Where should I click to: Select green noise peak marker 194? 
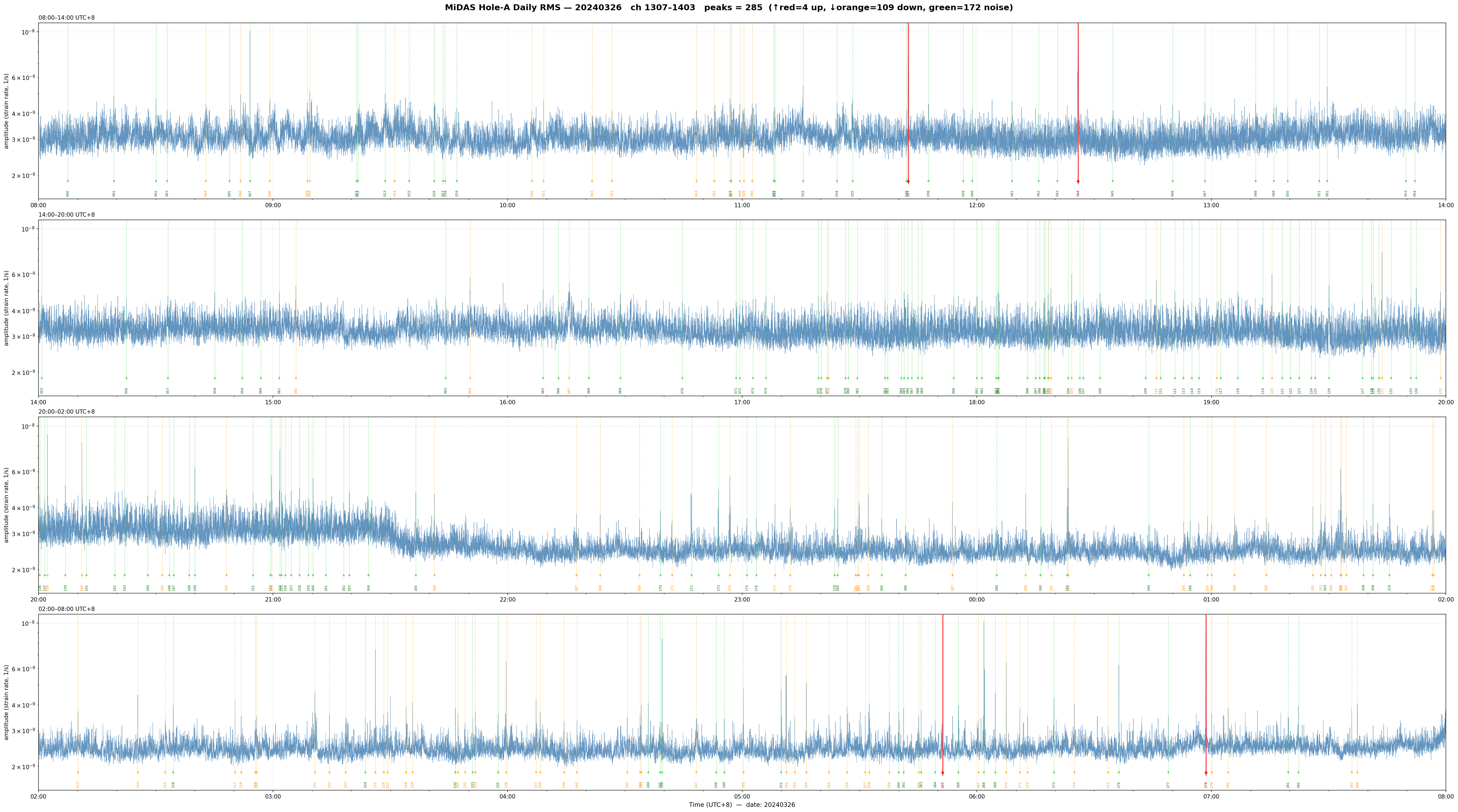1148,575
